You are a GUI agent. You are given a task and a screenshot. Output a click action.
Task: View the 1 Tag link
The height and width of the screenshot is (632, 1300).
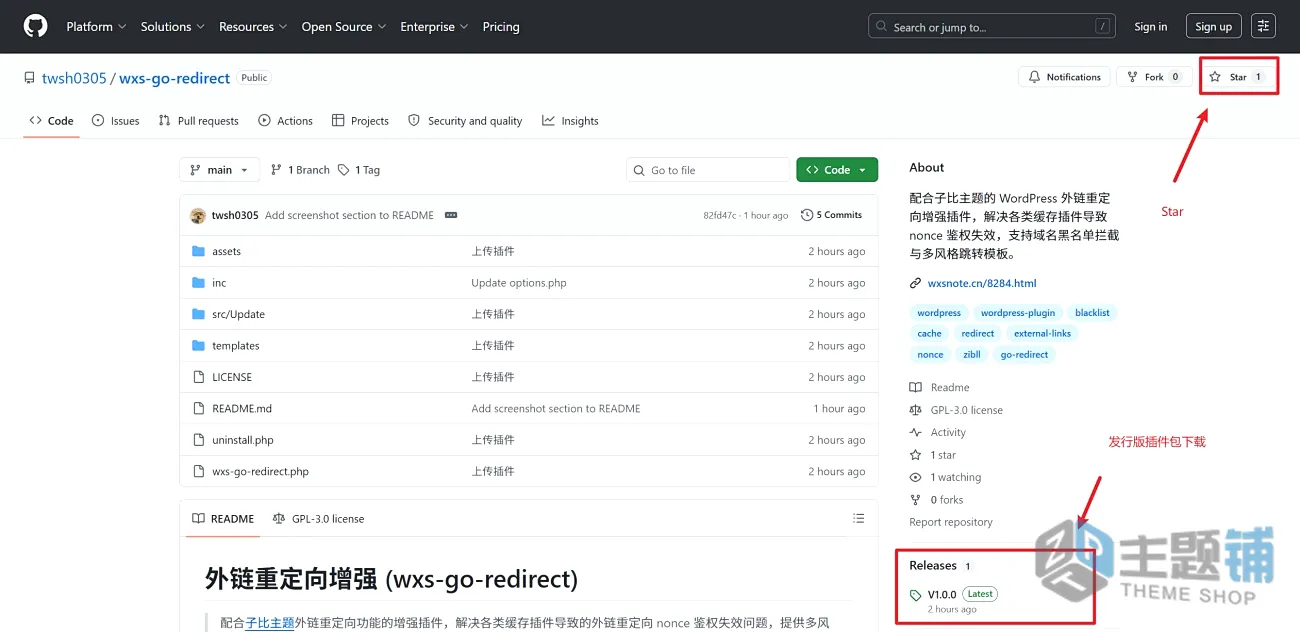(x=359, y=170)
